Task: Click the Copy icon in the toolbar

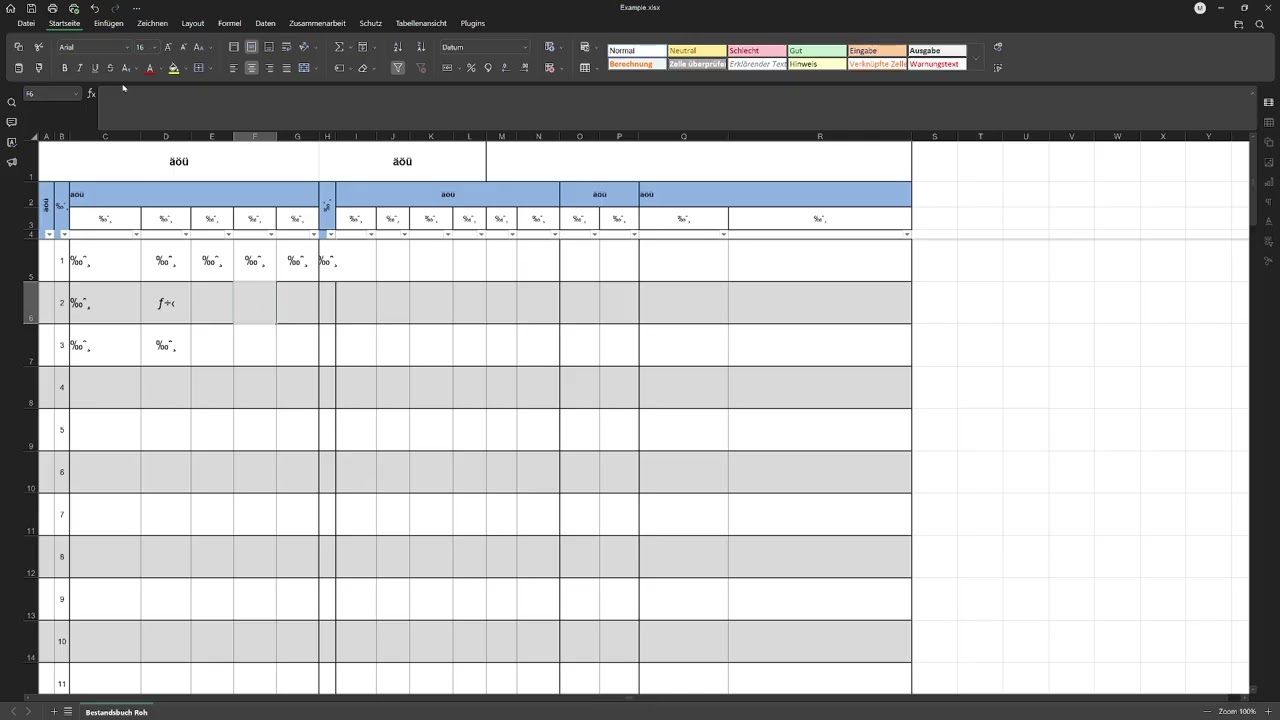Action: (18, 47)
